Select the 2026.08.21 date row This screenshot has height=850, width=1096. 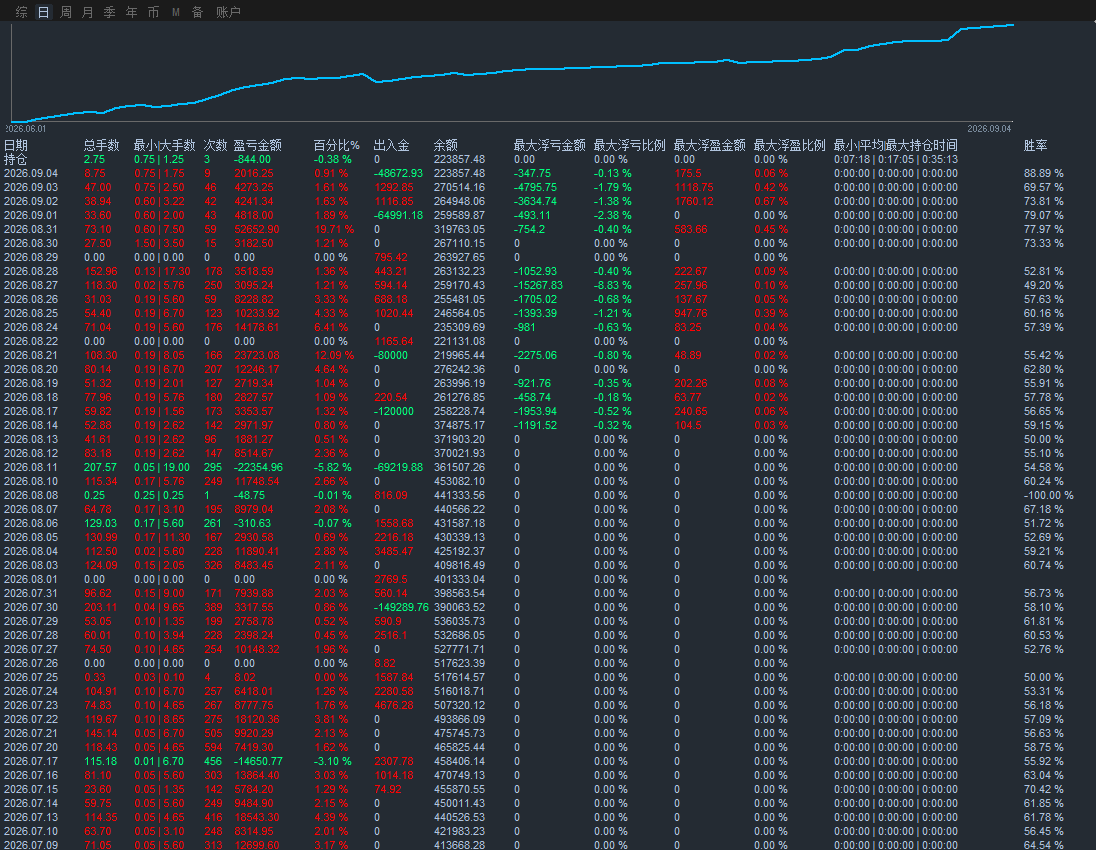click(31, 355)
